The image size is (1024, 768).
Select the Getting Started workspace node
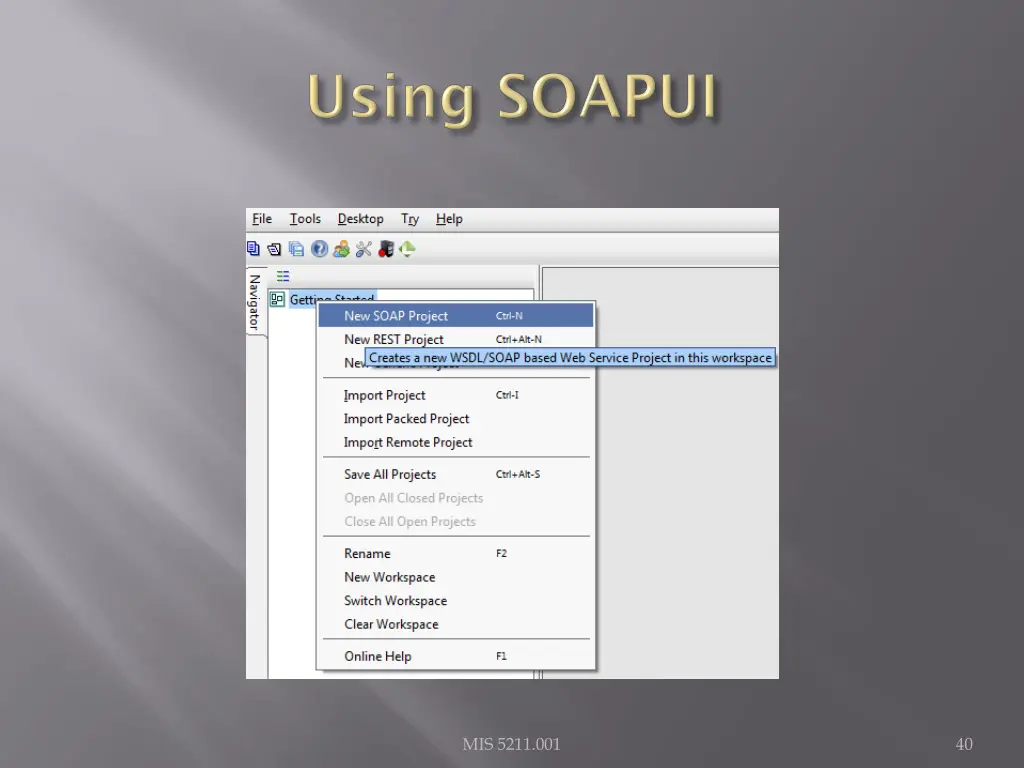tap(332, 299)
